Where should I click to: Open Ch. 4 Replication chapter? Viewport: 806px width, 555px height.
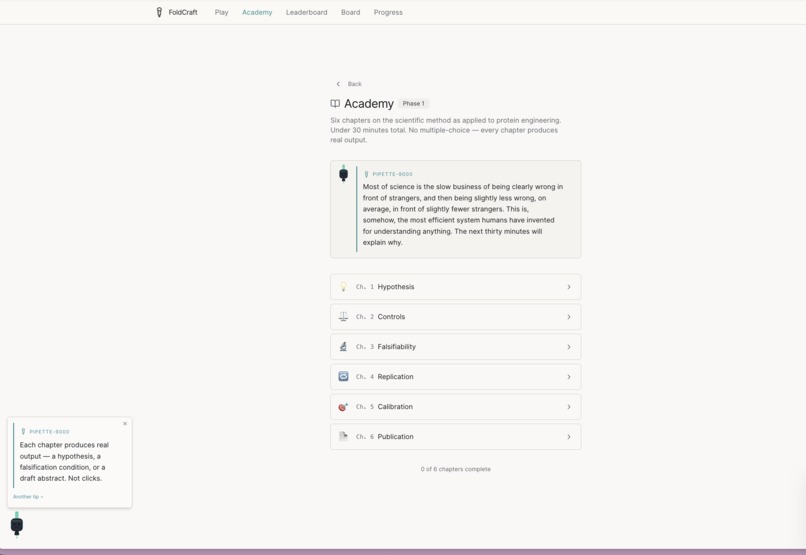pos(455,377)
